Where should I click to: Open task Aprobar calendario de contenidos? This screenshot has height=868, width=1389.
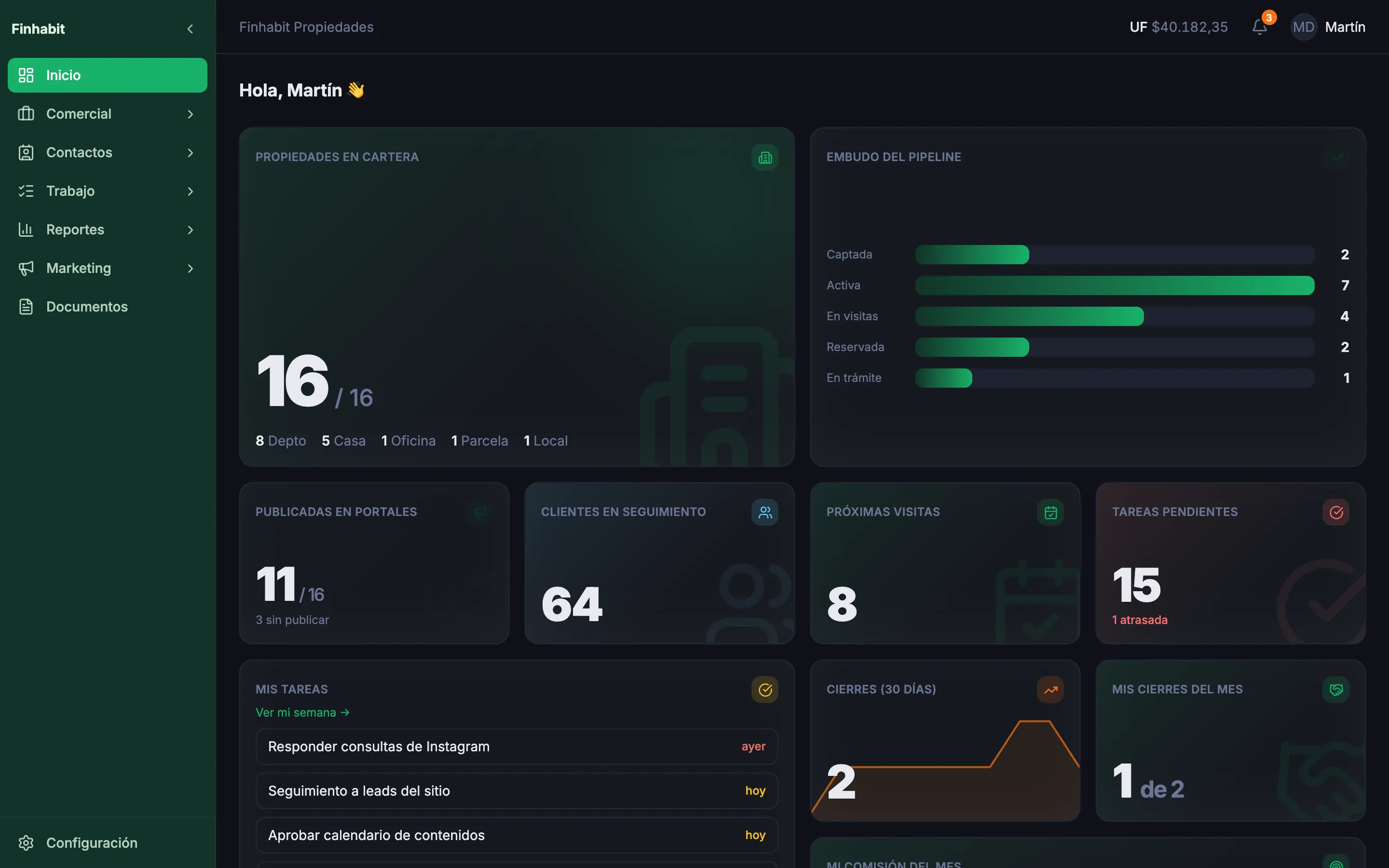pyautogui.click(x=517, y=835)
